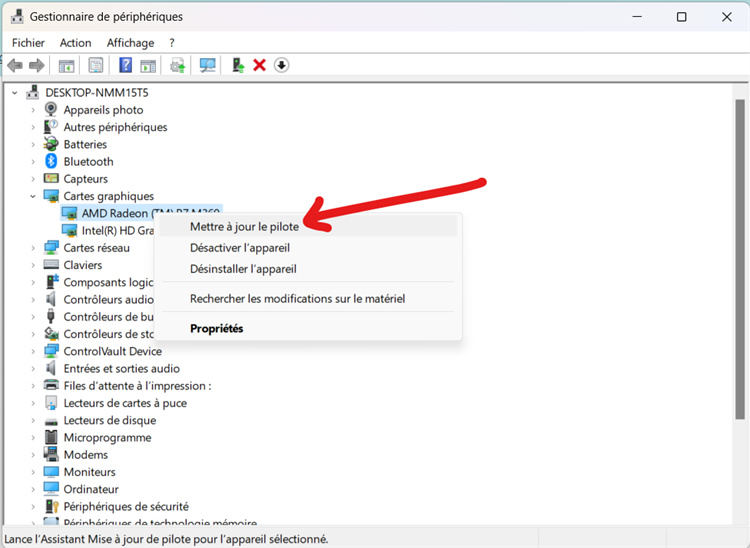The image size is (750, 548).
Task: Click the black down-arrow disable device icon
Action: pyautogui.click(x=281, y=65)
